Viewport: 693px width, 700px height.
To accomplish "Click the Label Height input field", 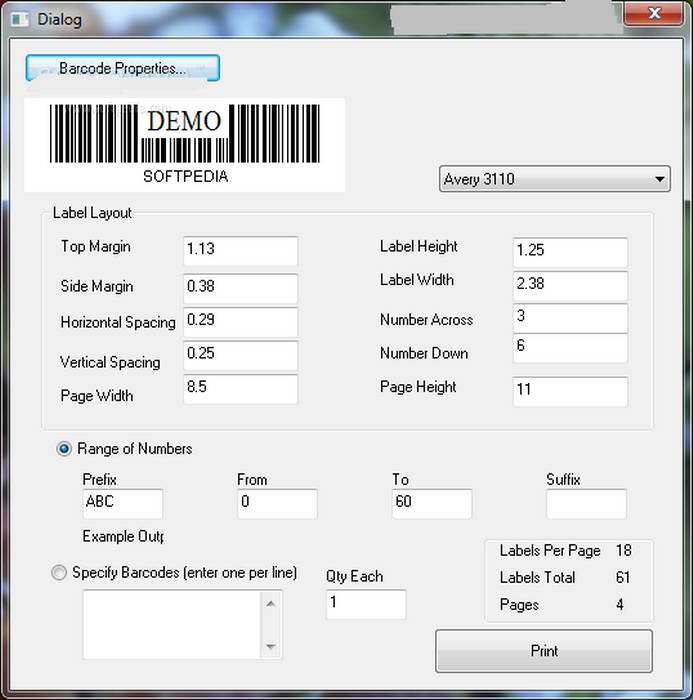I will click(570, 252).
